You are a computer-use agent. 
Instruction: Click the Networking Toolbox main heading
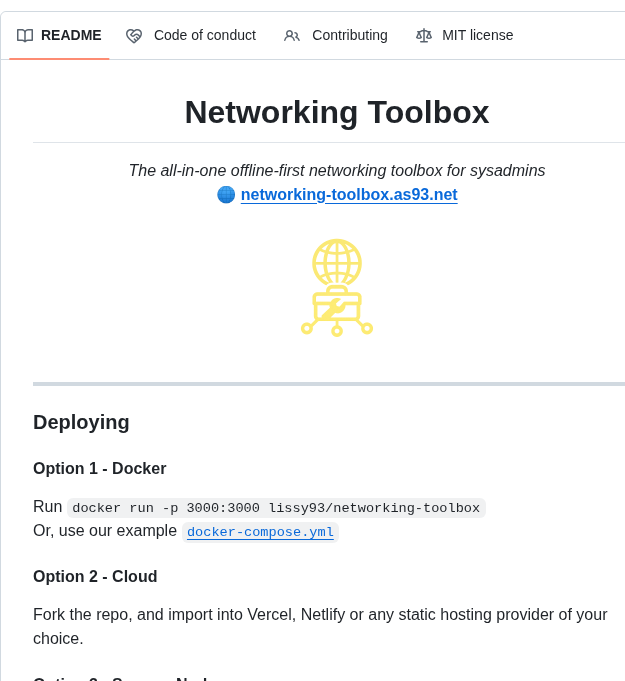point(337,112)
